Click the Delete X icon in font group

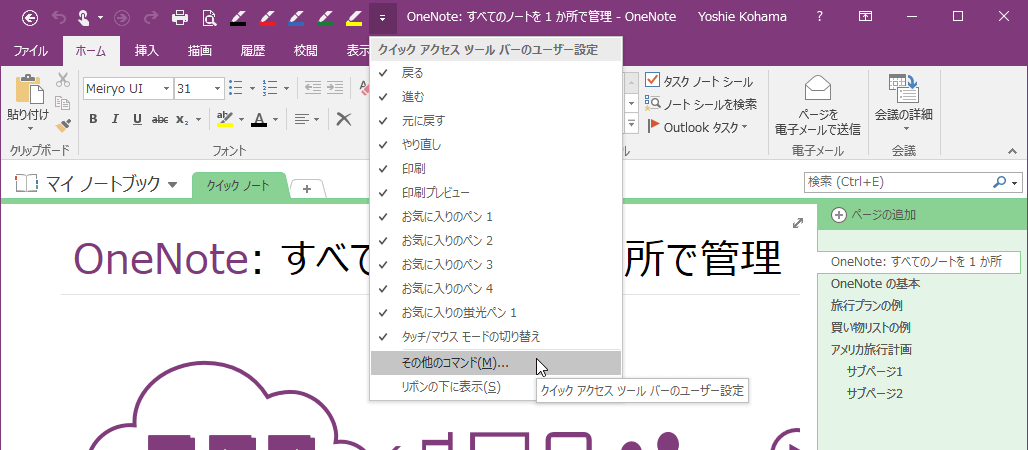[x=344, y=119]
